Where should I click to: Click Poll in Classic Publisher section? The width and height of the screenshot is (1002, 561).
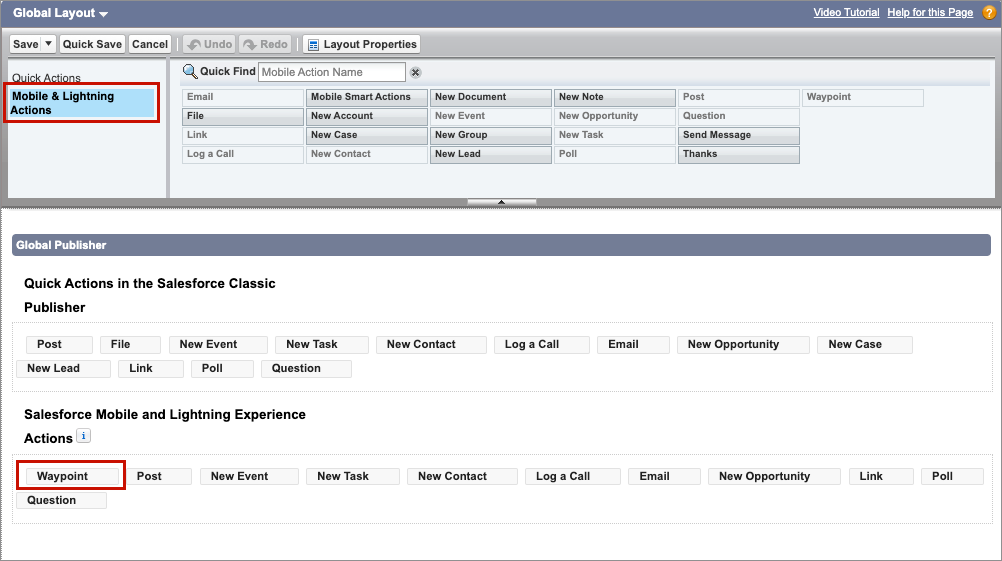click(x=222, y=369)
